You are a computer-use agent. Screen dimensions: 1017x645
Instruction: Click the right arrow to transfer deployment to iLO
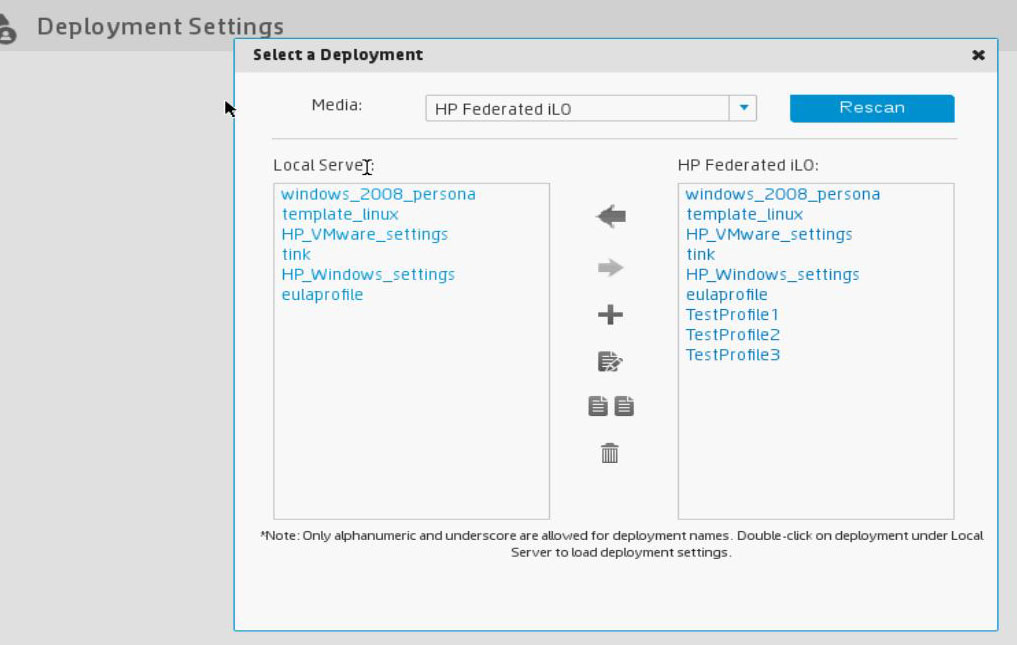pyautogui.click(x=610, y=266)
